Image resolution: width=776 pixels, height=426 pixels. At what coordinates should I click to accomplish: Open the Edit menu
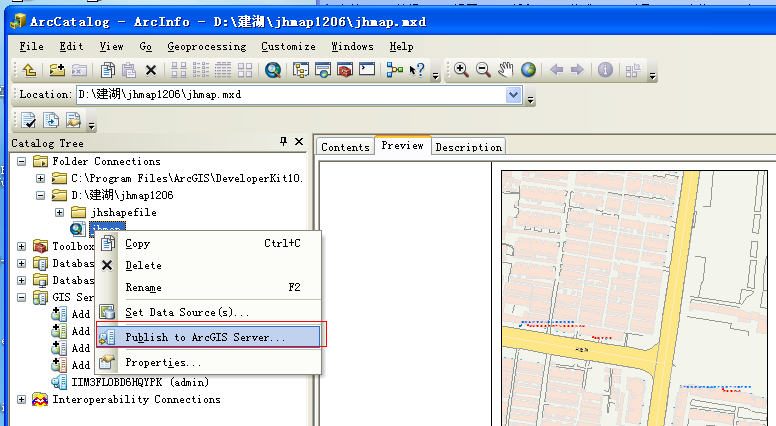tap(71, 47)
